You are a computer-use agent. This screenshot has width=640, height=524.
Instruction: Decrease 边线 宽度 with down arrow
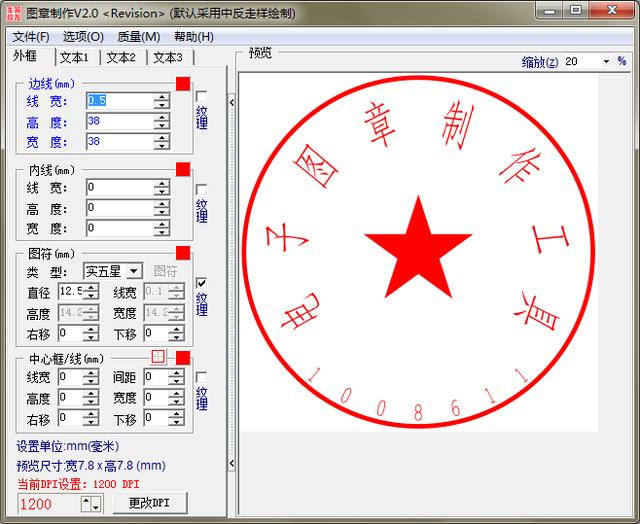[162, 146]
